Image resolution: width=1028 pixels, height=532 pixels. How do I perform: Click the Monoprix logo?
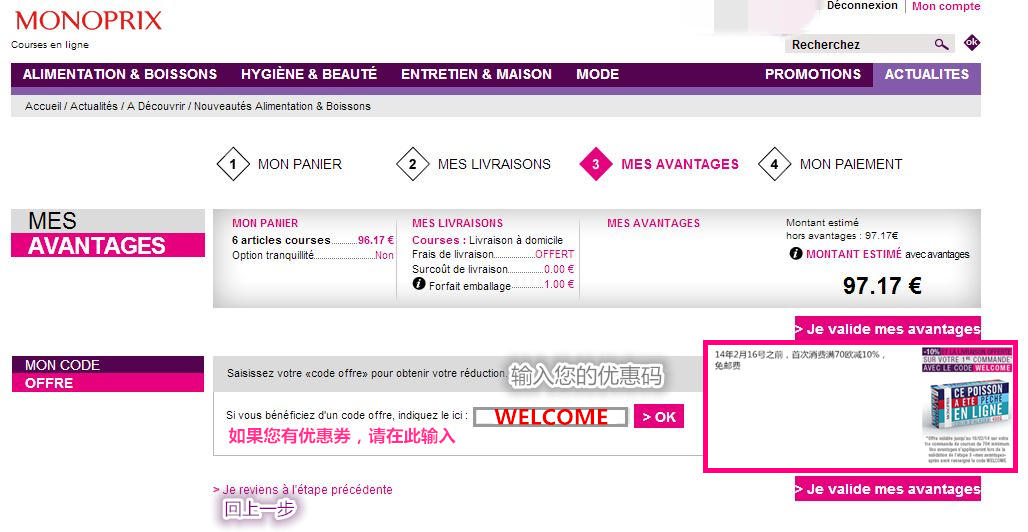click(89, 20)
